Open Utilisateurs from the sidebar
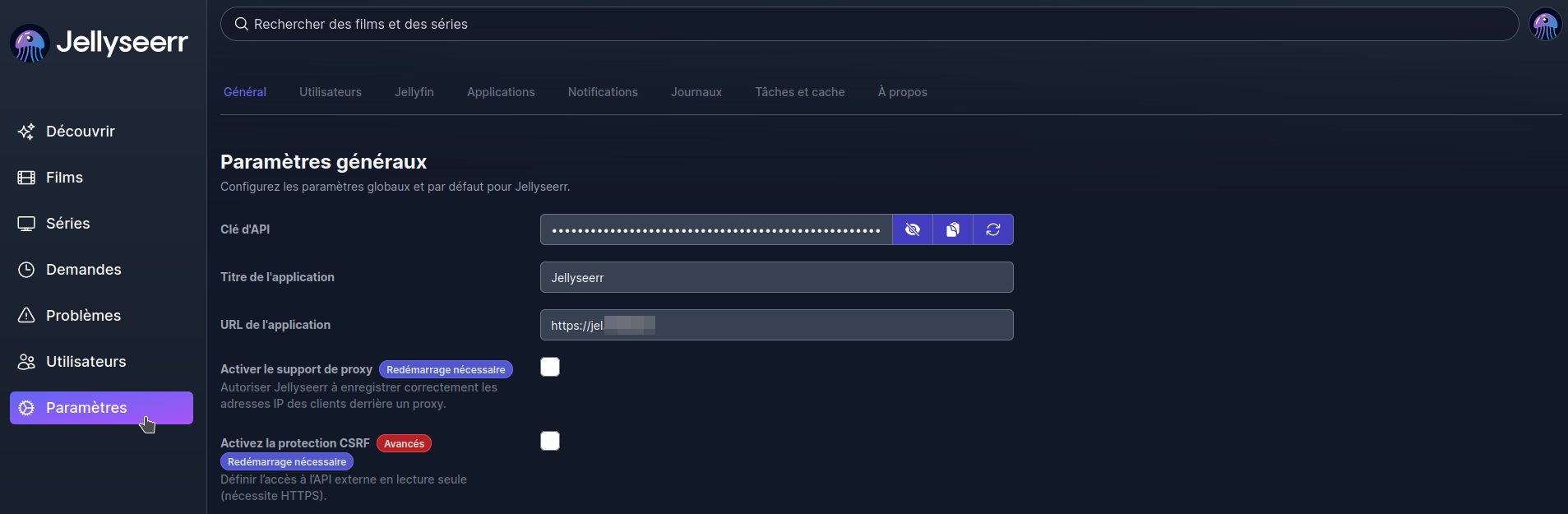1568x514 pixels. [101, 362]
